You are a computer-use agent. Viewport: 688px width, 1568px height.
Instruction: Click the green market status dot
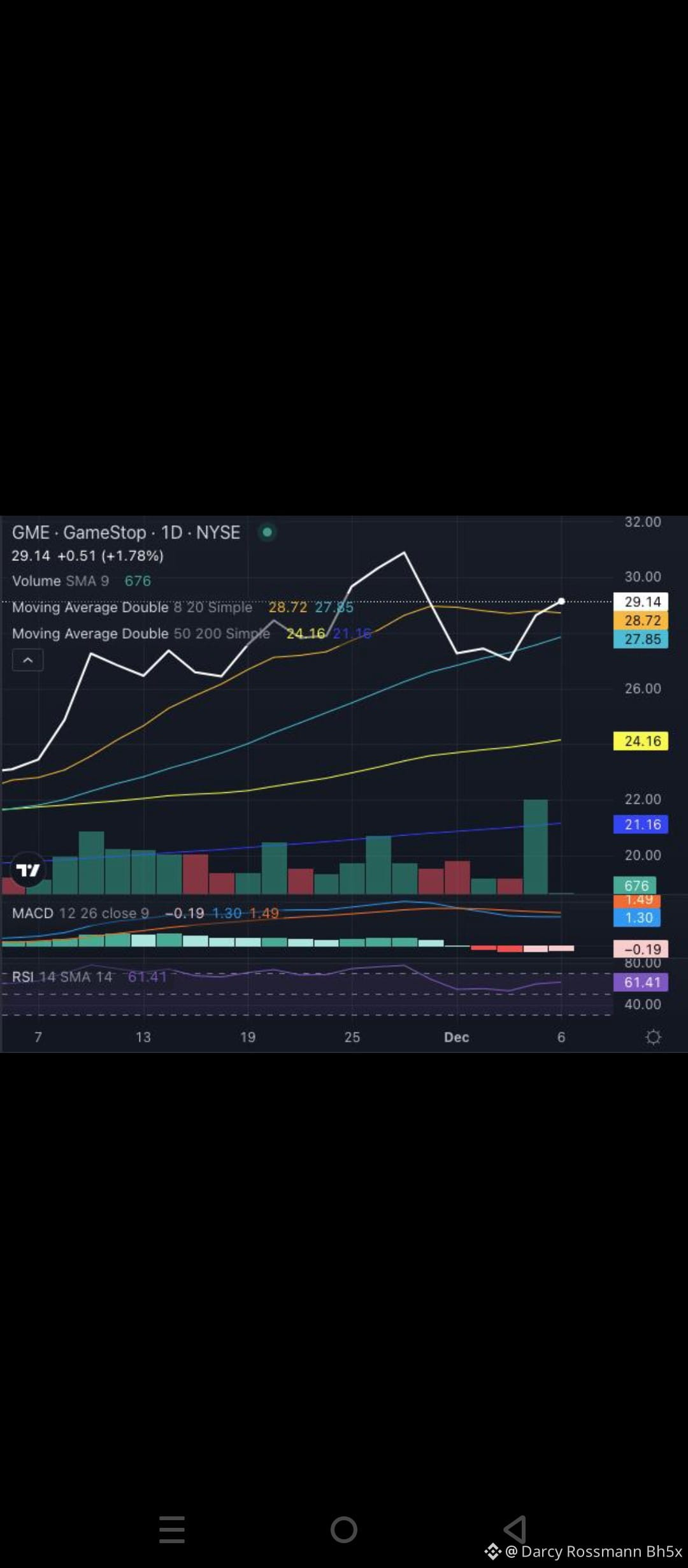[268, 532]
